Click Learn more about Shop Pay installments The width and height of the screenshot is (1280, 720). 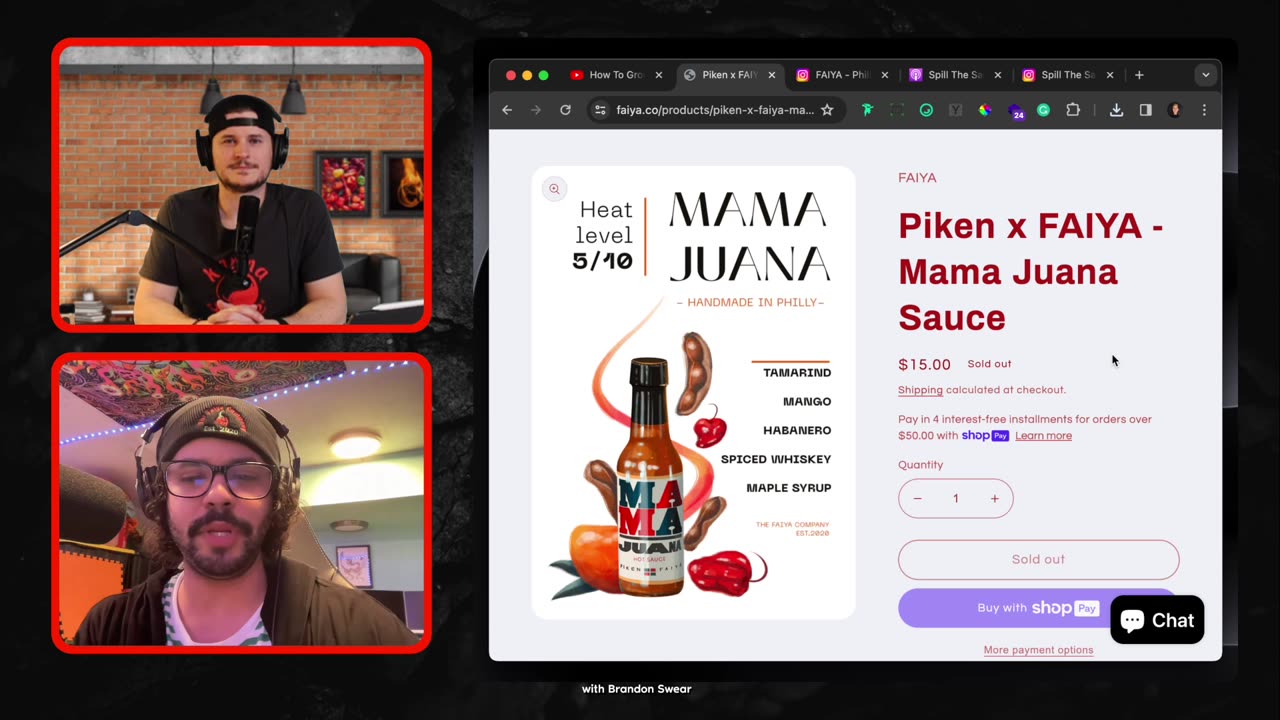1043,436
